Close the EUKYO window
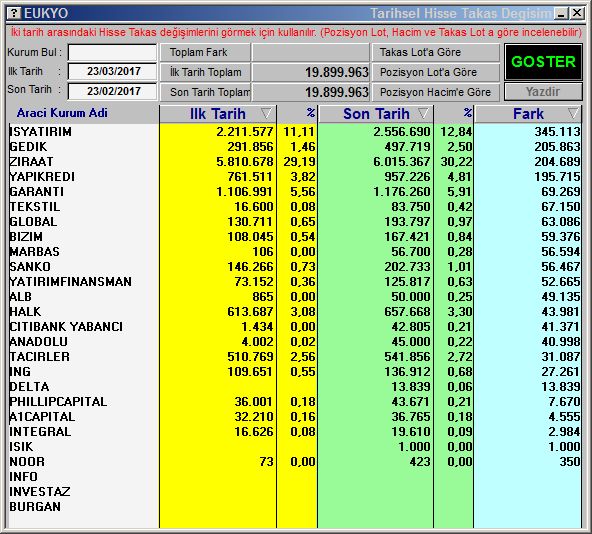Image resolution: width=592 pixels, height=534 pixels. coord(577,14)
